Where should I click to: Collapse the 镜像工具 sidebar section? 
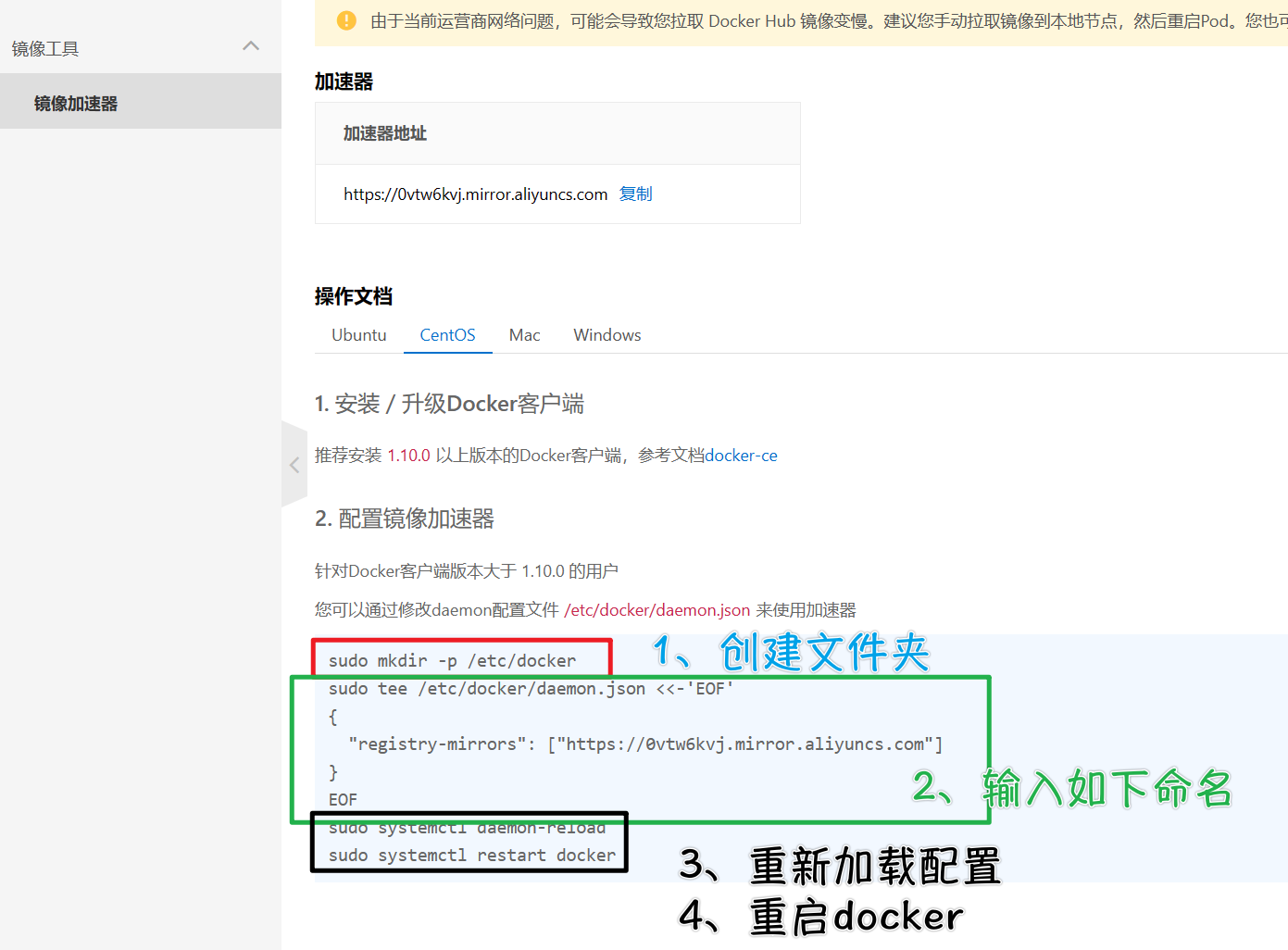(x=251, y=46)
